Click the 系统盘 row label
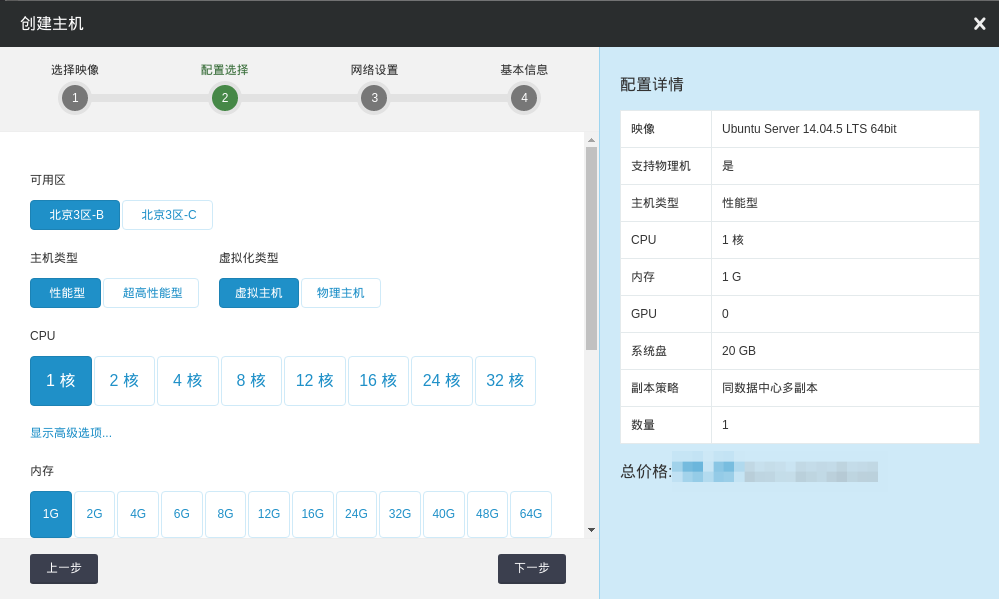This screenshot has height=601, width=999. point(649,351)
